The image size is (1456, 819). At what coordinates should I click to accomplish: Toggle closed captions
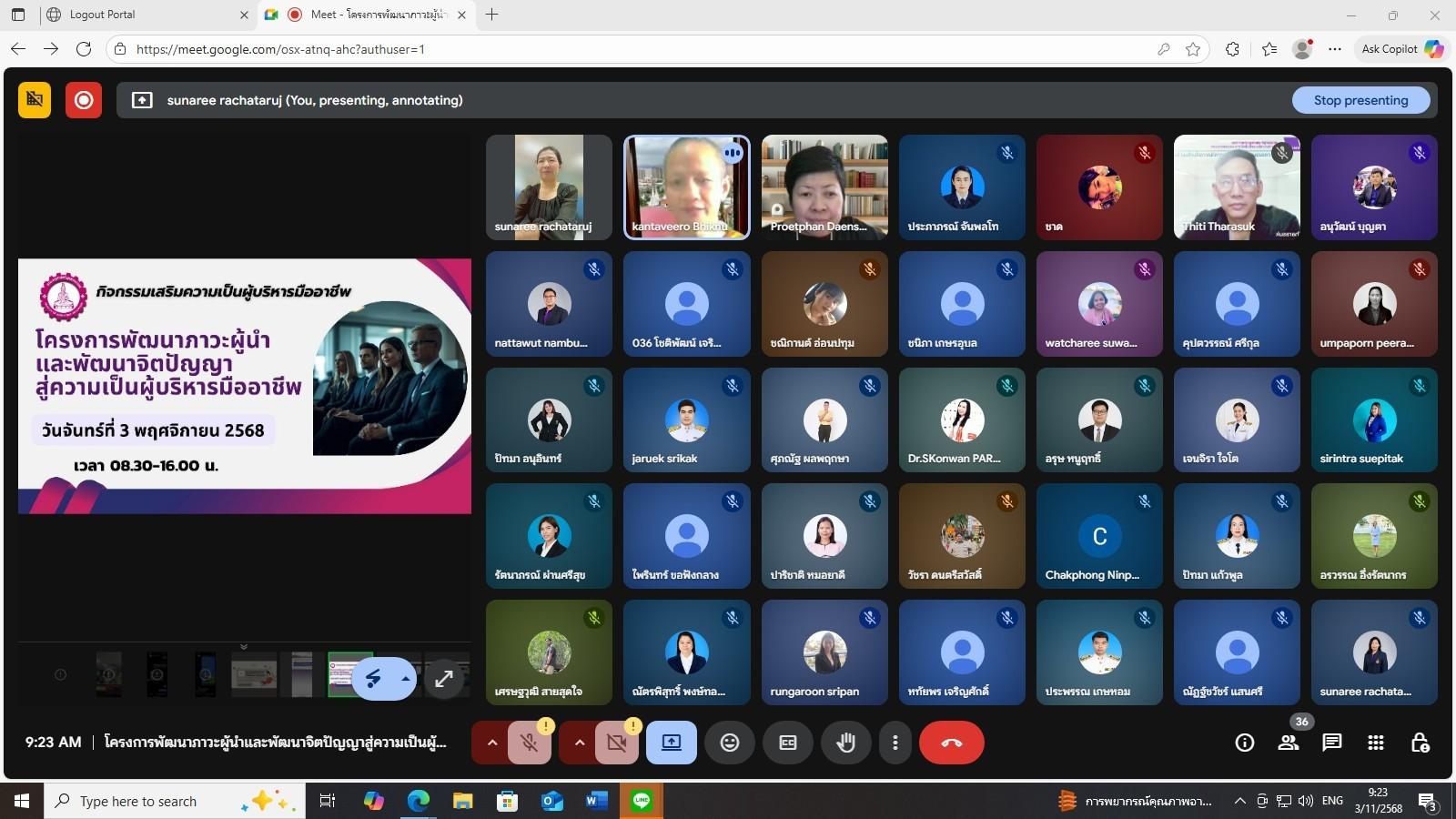coord(788,743)
